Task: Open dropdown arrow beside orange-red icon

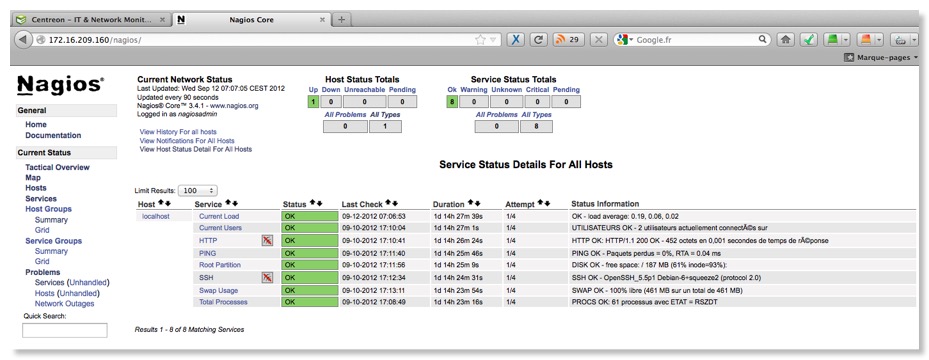Action: click(x=879, y=40)
